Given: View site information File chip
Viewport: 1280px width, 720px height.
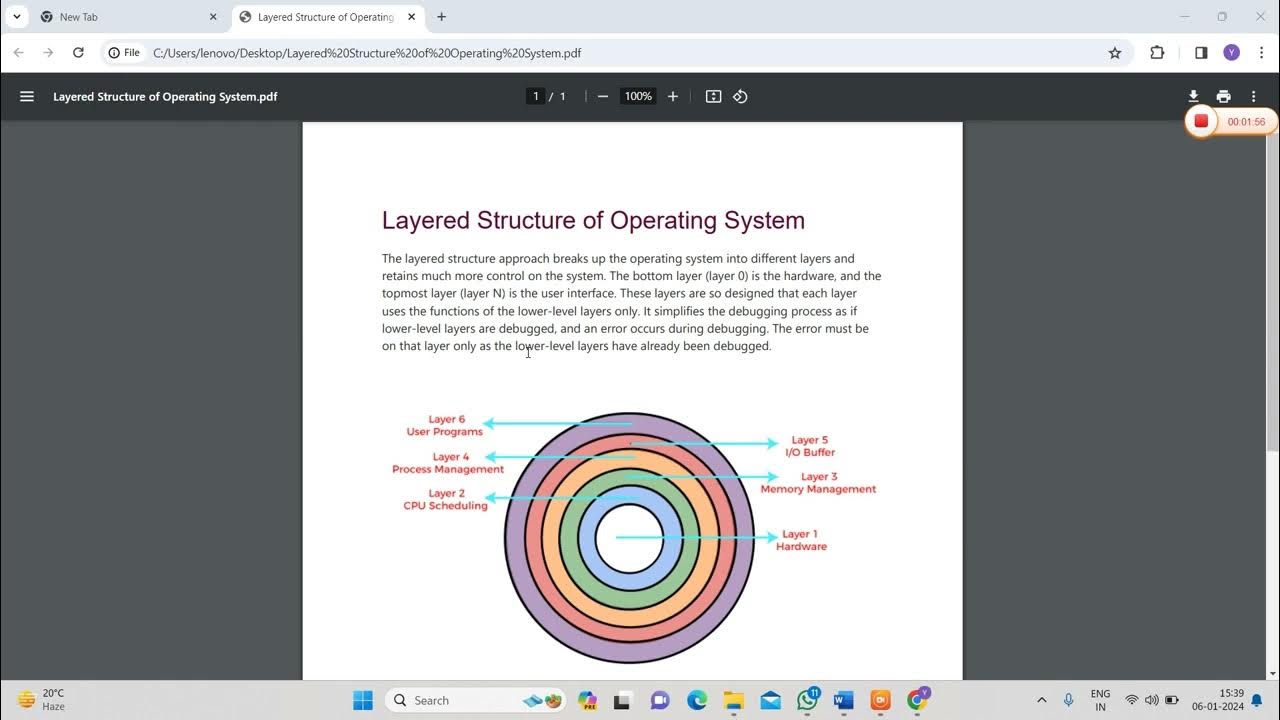Looking at the screenshot, I should point(125,53).
